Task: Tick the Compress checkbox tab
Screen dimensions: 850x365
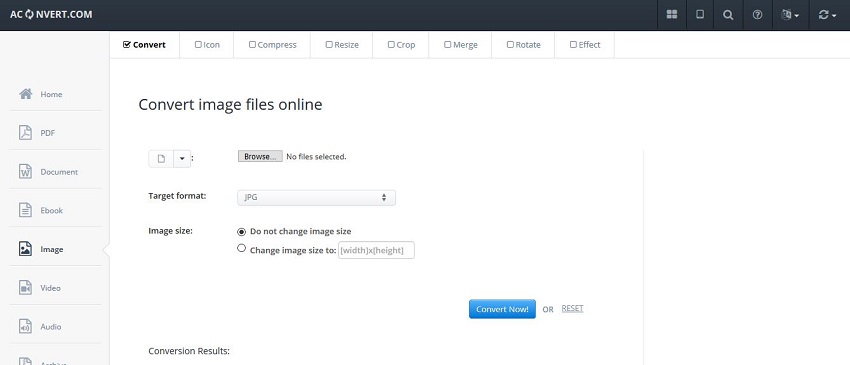Action: (252, 44)
